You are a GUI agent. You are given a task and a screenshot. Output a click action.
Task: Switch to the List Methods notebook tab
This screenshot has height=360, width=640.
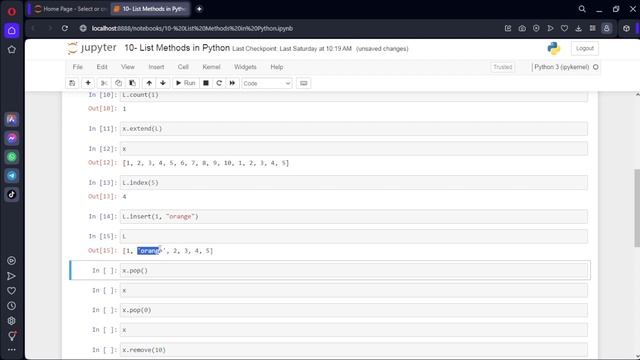point(150,9)
